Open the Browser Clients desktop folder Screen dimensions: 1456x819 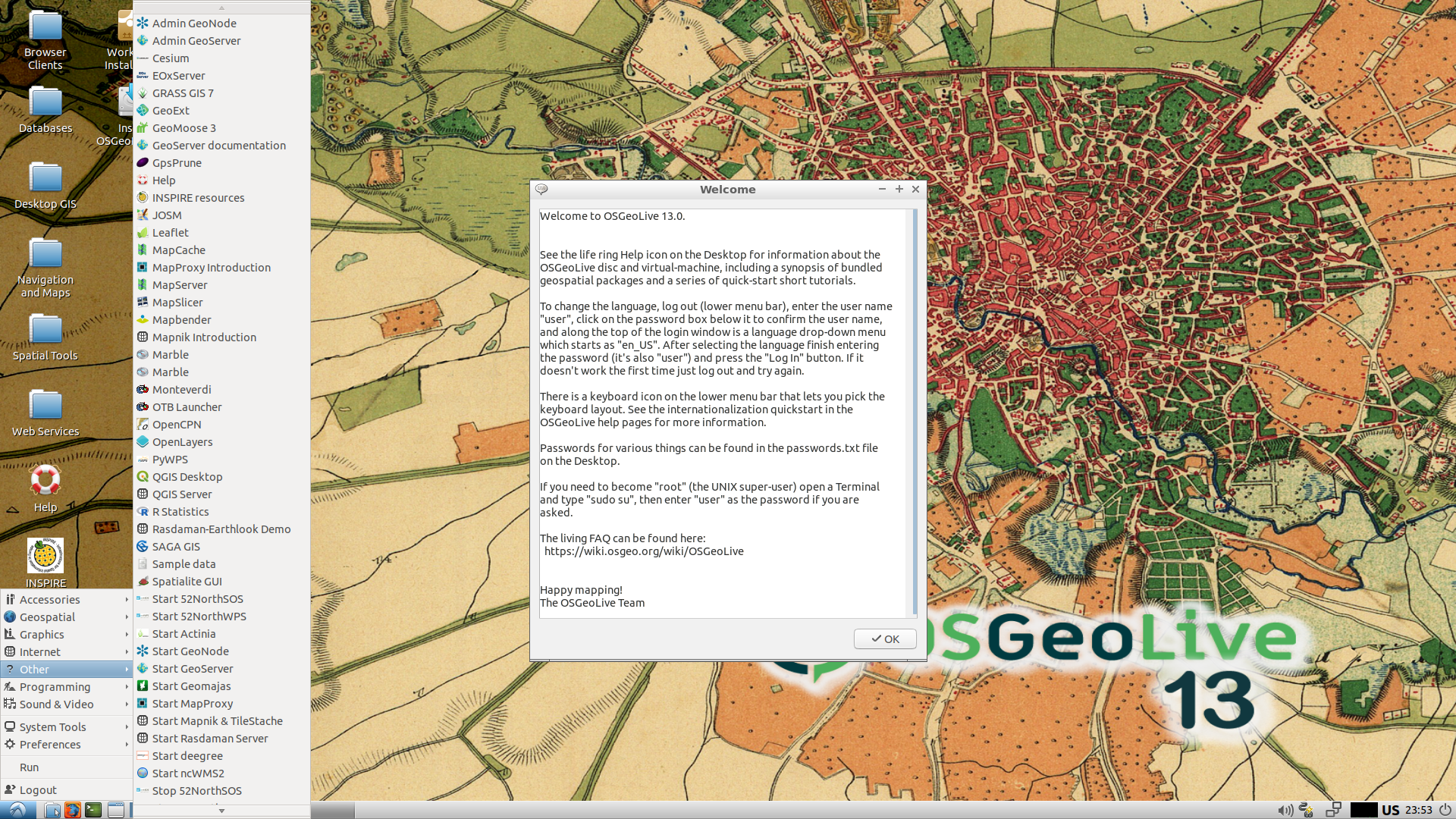pyautogui.click(x=45, y=39)
